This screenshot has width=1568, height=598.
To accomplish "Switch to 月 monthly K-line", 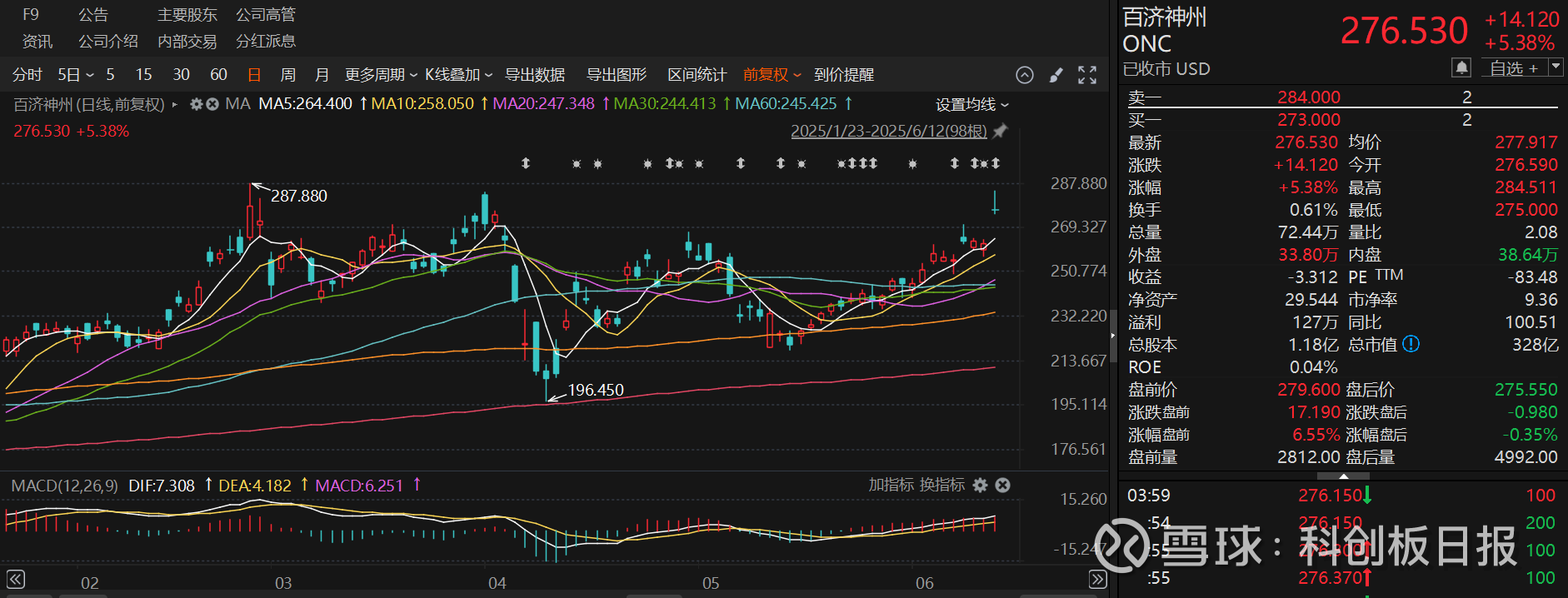I will 322,75.
